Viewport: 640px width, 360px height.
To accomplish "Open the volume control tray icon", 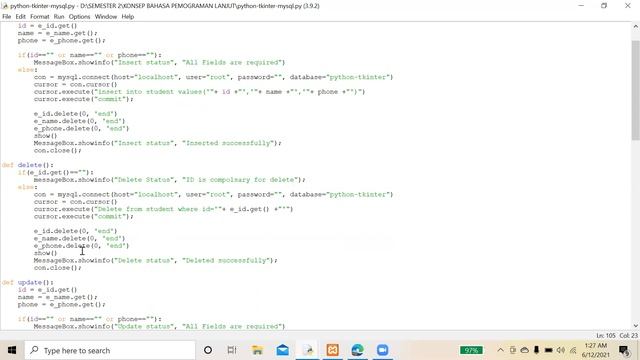I will click(561, 350).
